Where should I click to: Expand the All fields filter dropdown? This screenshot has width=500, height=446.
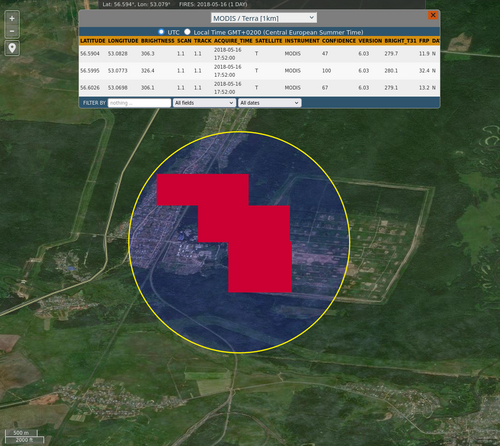coord(204,103)
